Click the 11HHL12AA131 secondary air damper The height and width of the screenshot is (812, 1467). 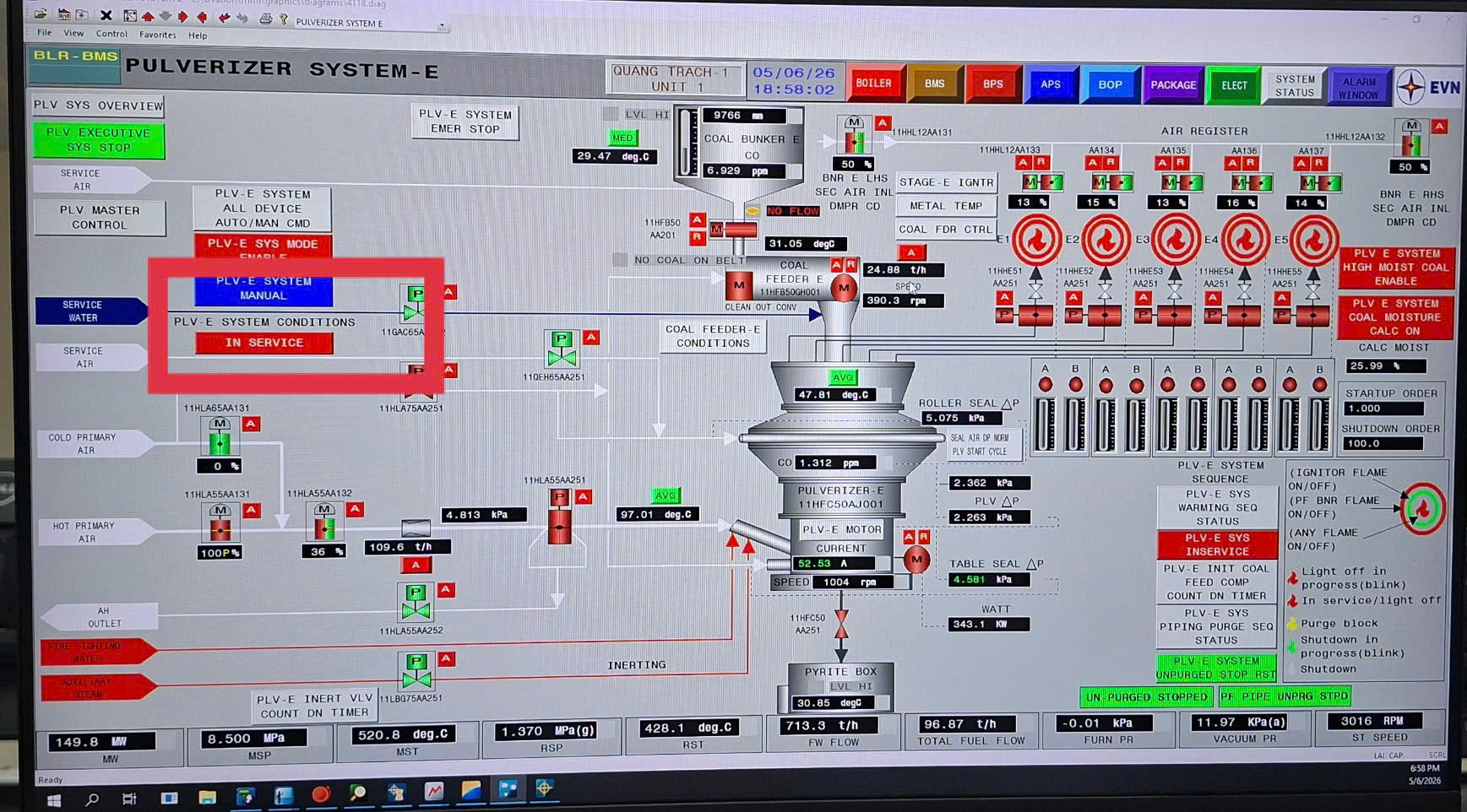(854, 136)
